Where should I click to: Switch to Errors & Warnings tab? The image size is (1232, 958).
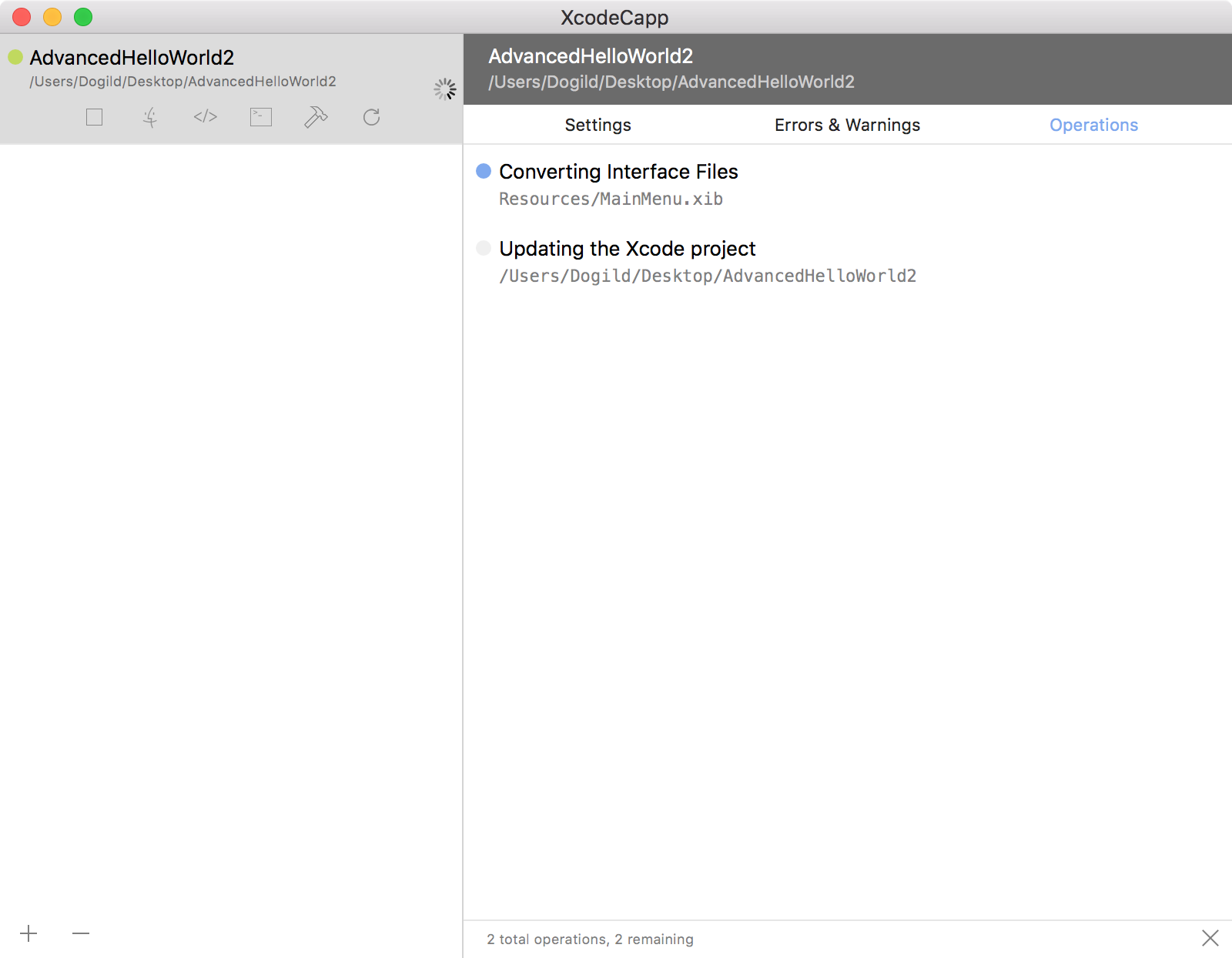pos(847,125)
